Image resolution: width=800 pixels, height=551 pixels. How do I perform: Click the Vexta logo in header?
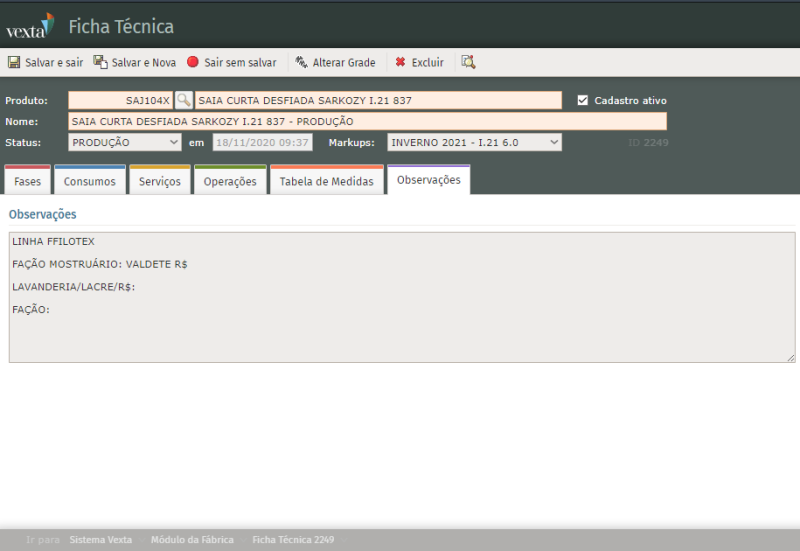(x=30, y=25)
